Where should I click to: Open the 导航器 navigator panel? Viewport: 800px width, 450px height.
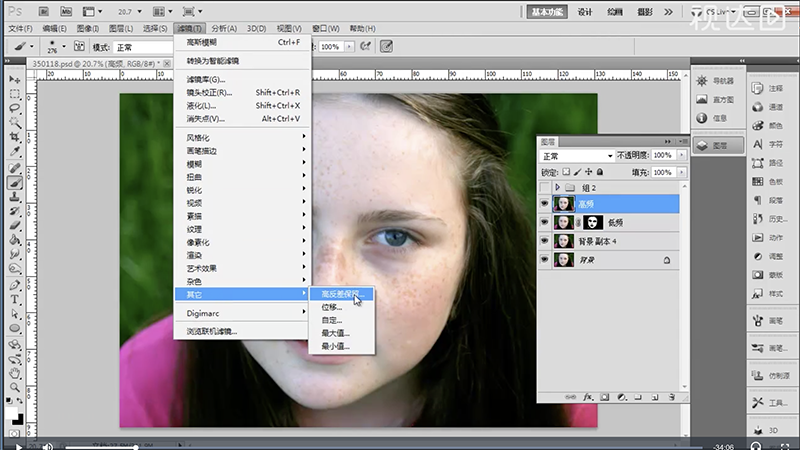point(716,81)
